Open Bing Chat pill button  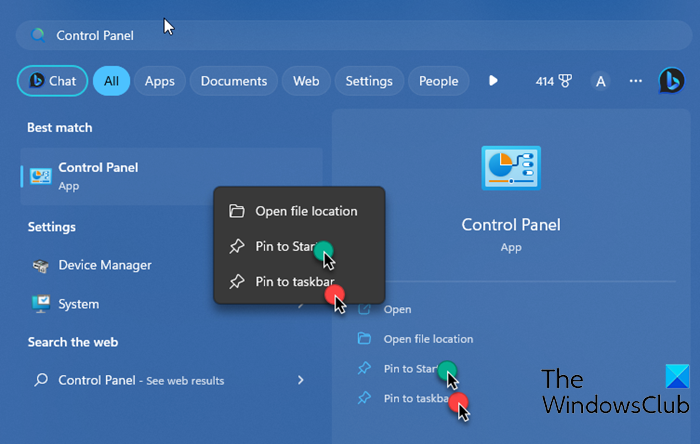pyautogui.click(x=52, y=81)
